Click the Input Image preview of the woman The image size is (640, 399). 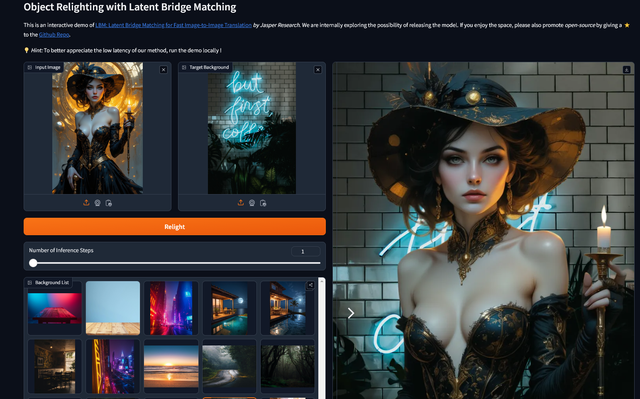click(97, 128)
